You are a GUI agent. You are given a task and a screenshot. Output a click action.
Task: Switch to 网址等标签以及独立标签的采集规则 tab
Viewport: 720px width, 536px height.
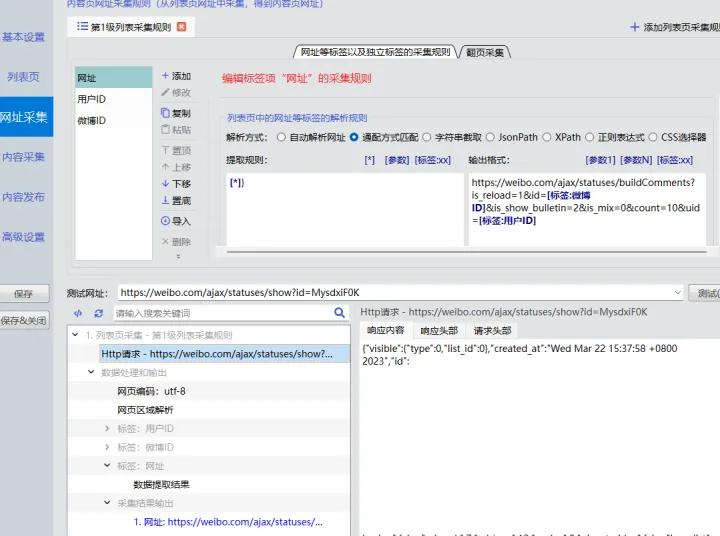click(375, 52)
